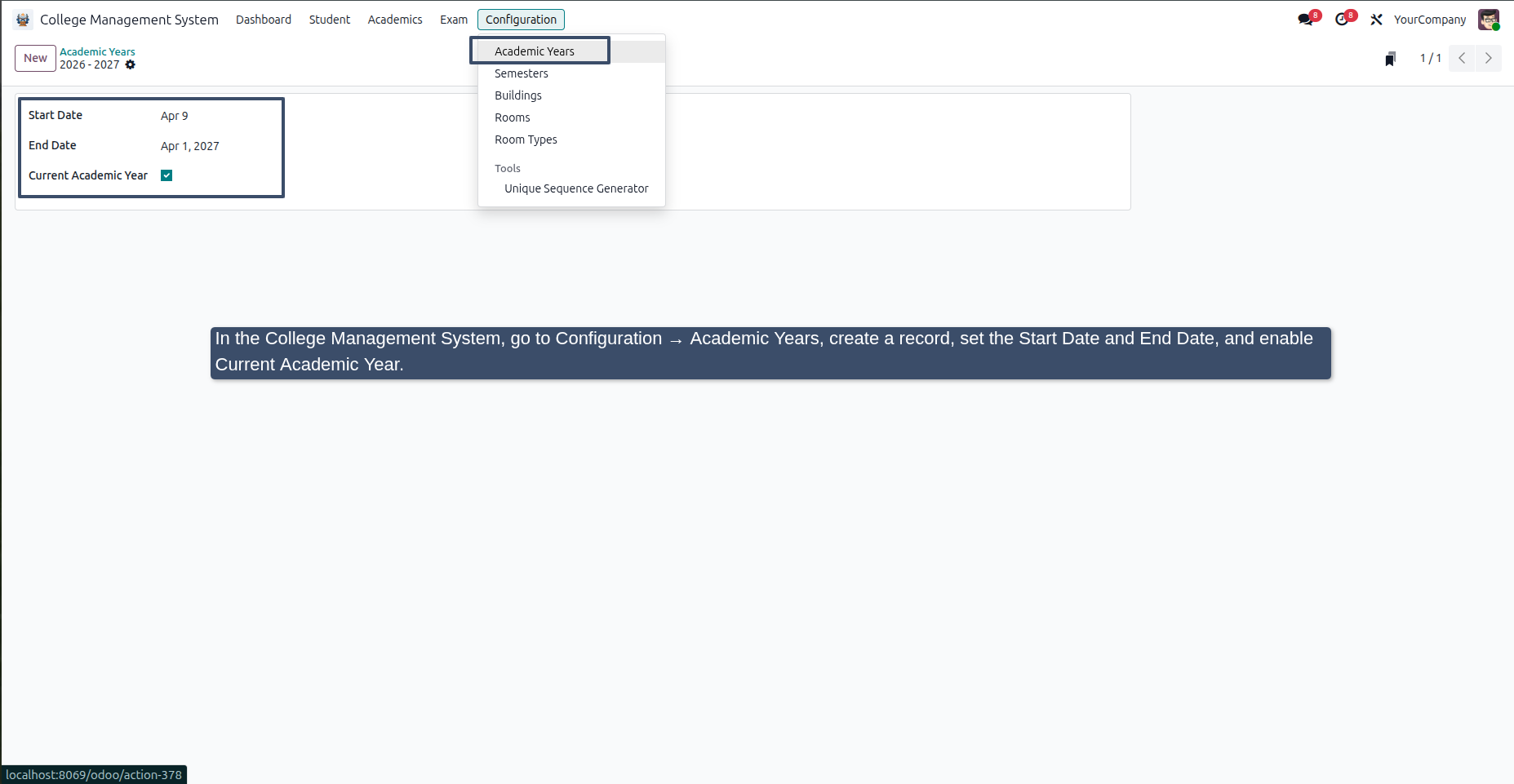Viewport: 1514px width, 784px height.
Task: Select Academic Years in the dropdown
Action: click(x=571, y=51)
